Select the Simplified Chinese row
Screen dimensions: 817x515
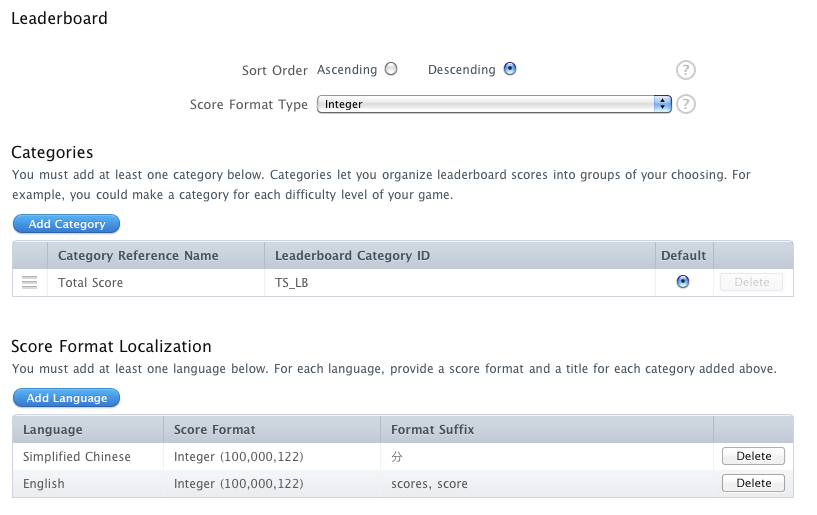coord(403,457)
